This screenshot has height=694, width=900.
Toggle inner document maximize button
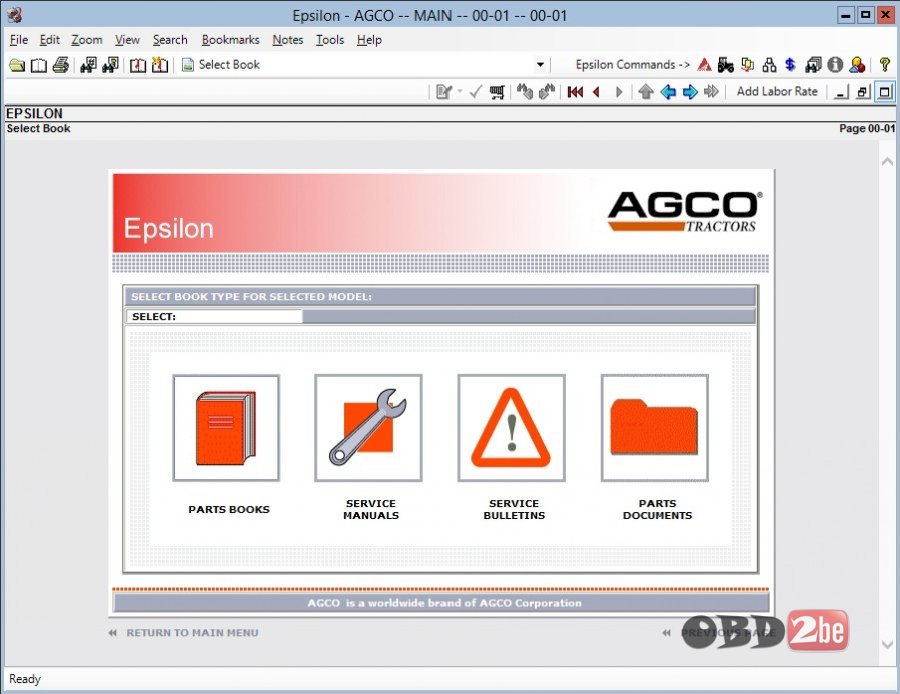click(x=885, y=92)
